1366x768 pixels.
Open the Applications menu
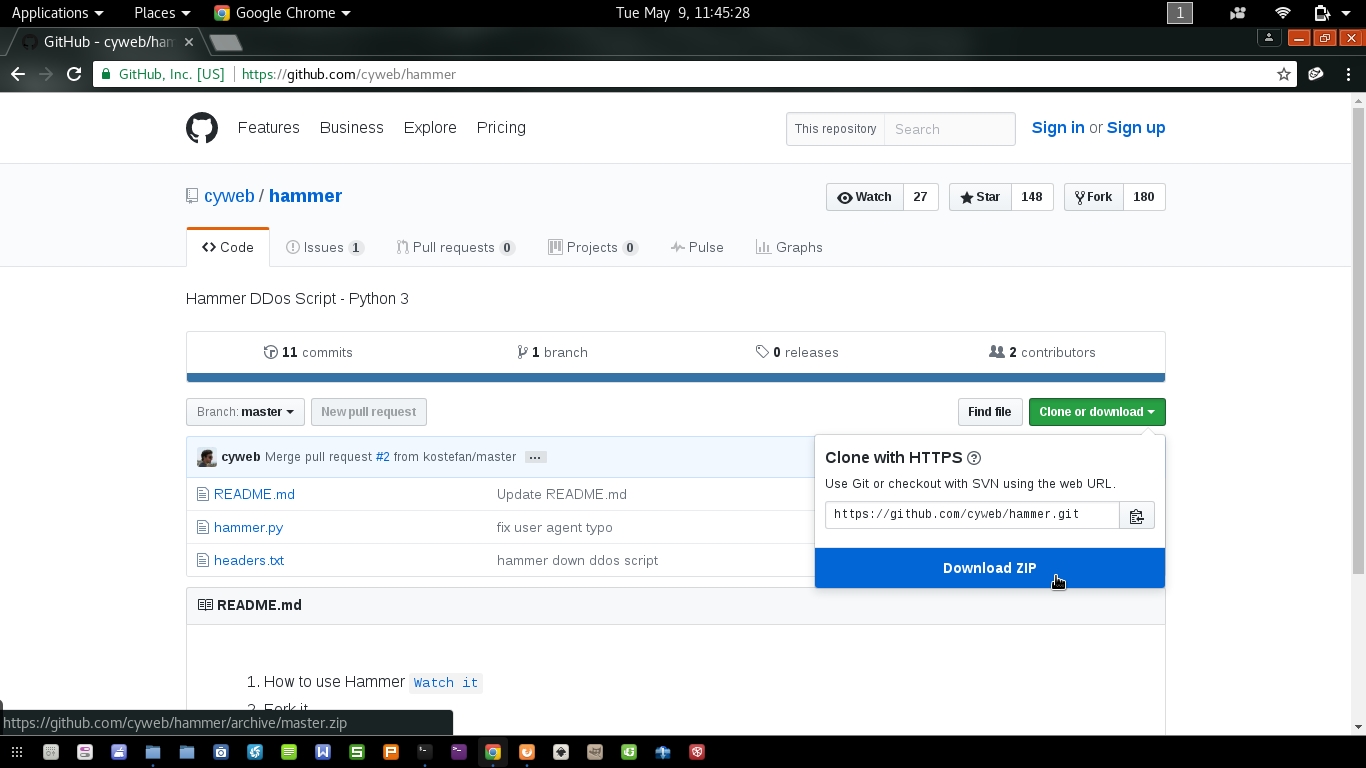click(57, 13)
